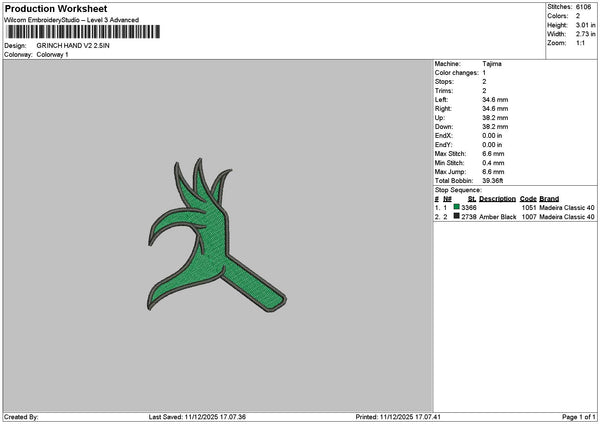Click stitch count '3366' in stop row 1
Image resolution: width=600 pixels, height=424 pixels.
point(469,208)
